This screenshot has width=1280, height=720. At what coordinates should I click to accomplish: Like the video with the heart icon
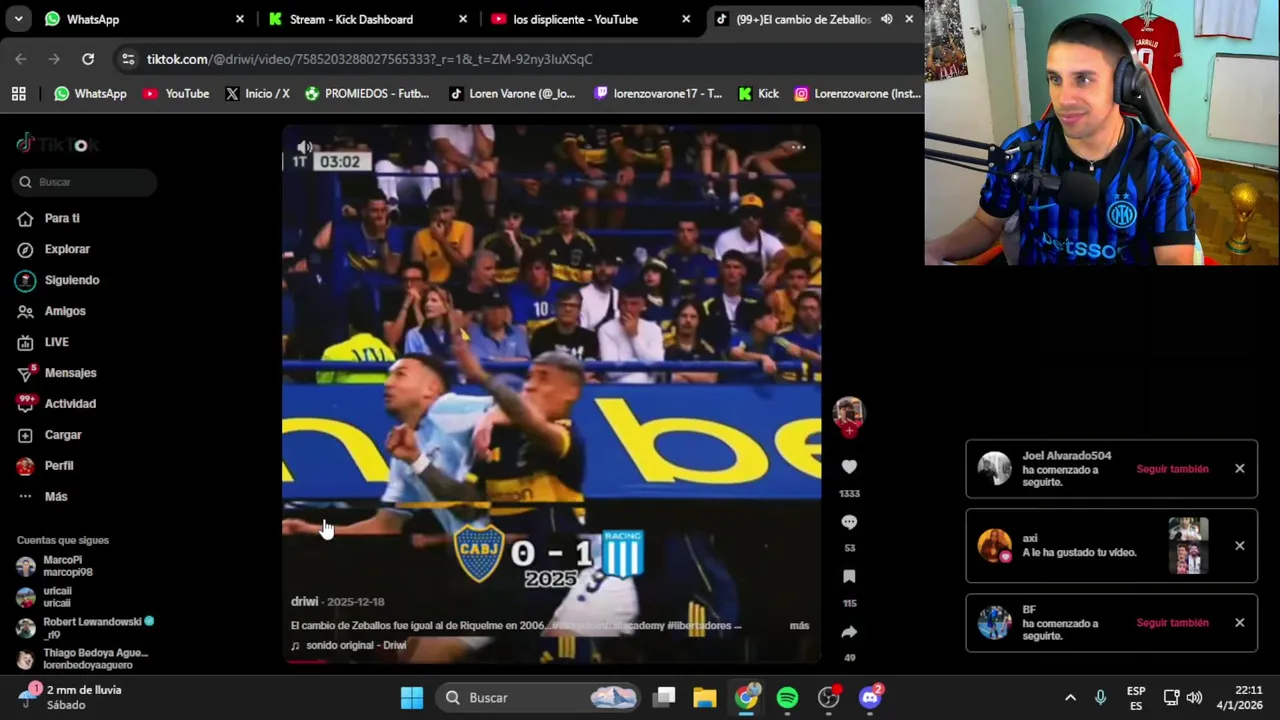click(849, 467)
